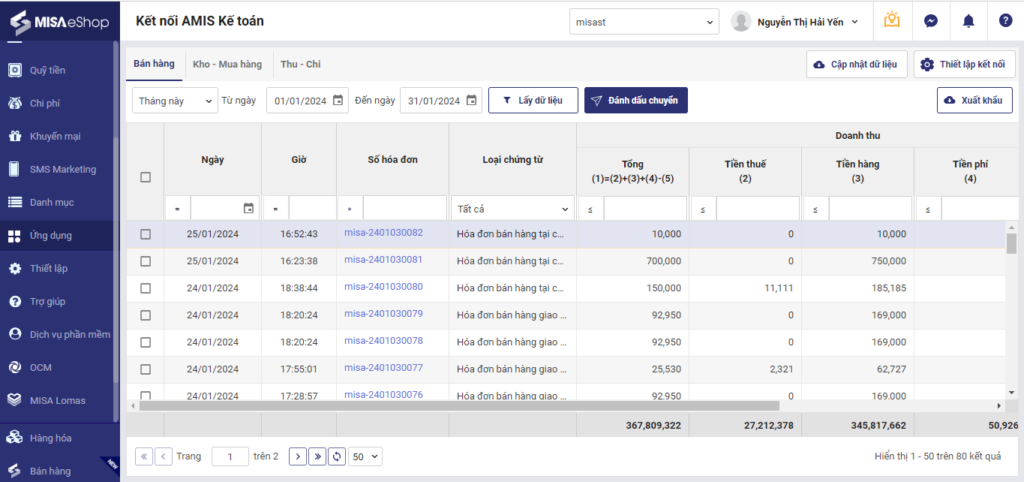Switch to the Thu - Chi tab
This screenshot has height=482, width=1024.
point(300,64)
